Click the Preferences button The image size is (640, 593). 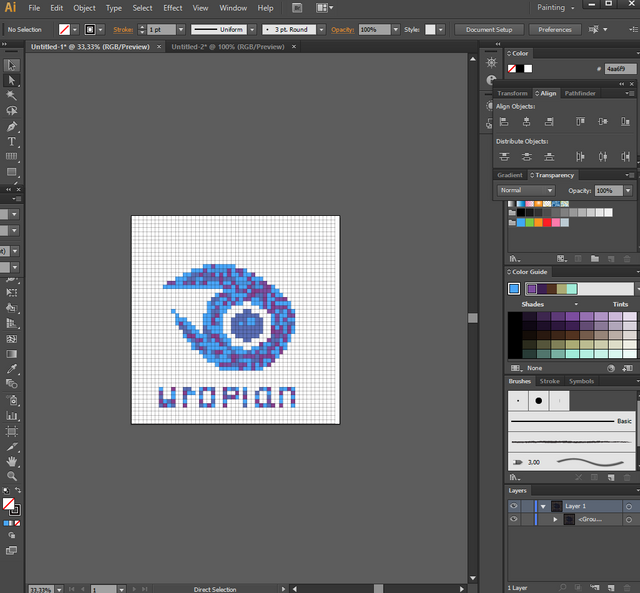(555, 30)
